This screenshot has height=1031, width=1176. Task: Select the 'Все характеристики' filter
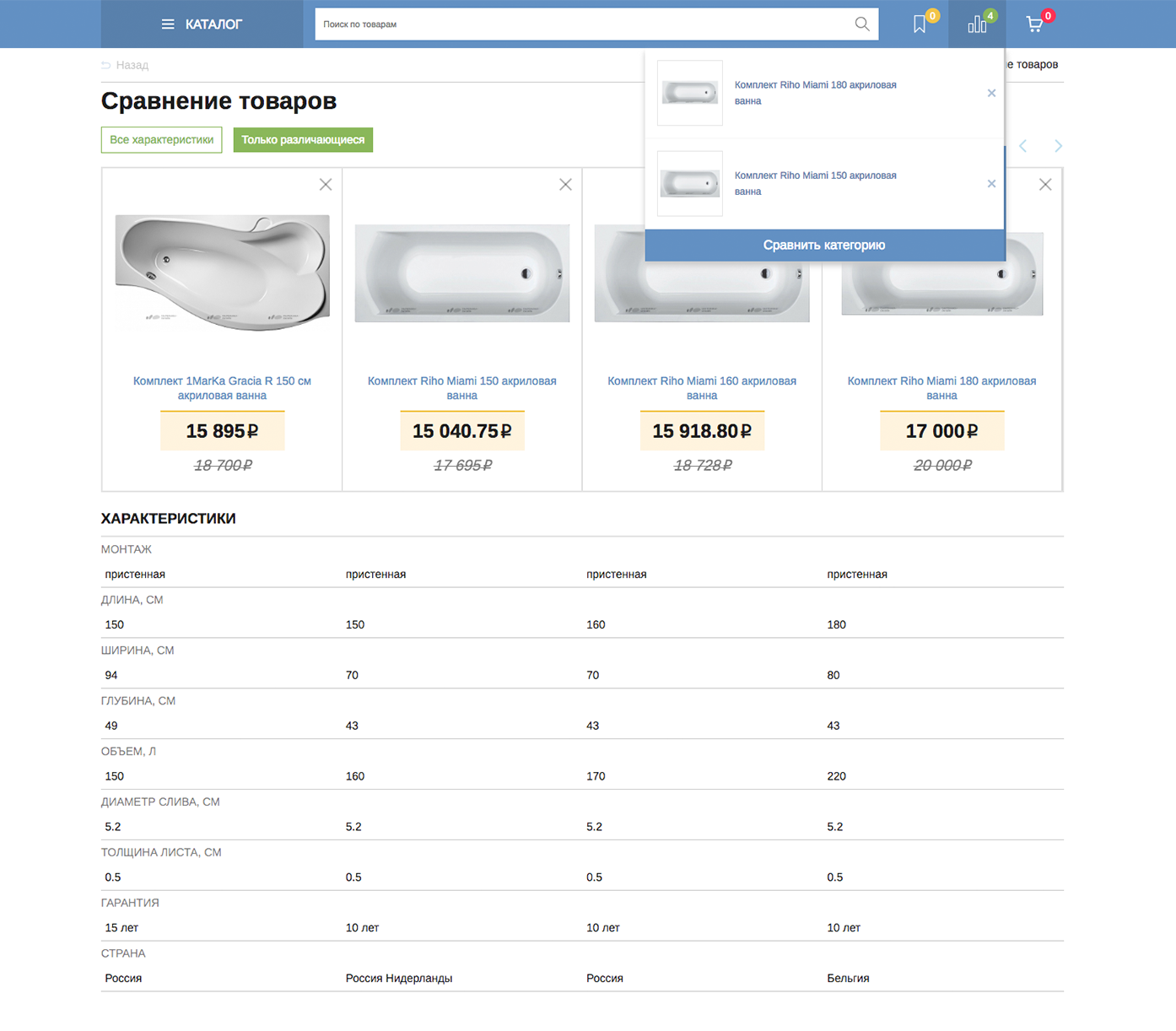pyautogui.click(x=161, y=140)
